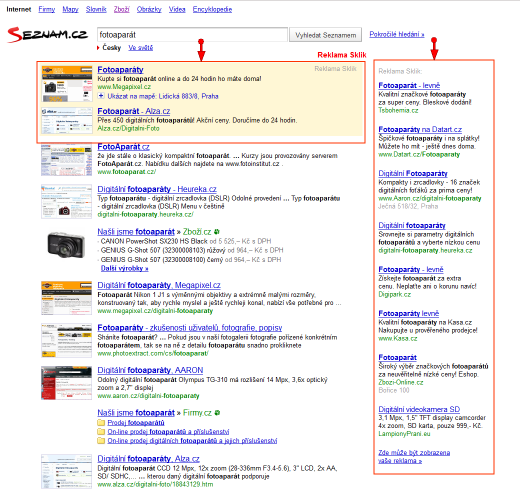Open the Megapixel.cz ad thumbnail
The height and width of the screenshot is (496, 520).
pyautogui.click(x=67, y=84)
